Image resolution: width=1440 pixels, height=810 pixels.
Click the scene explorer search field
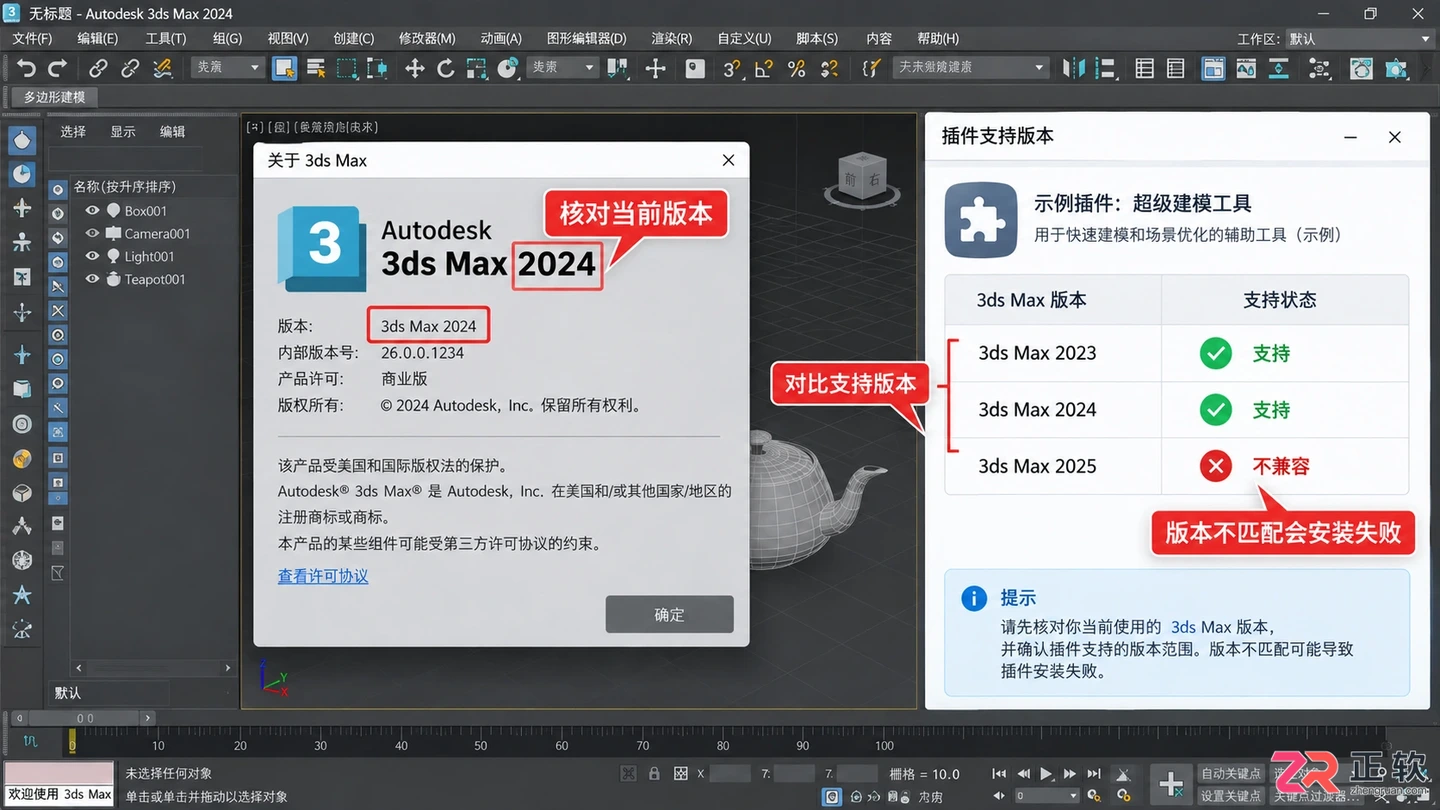(x=125, y=159)
